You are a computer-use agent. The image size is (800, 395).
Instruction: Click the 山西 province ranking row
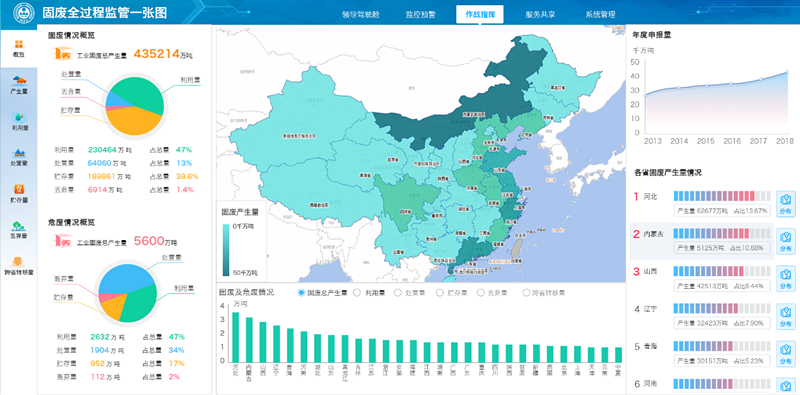702,279
